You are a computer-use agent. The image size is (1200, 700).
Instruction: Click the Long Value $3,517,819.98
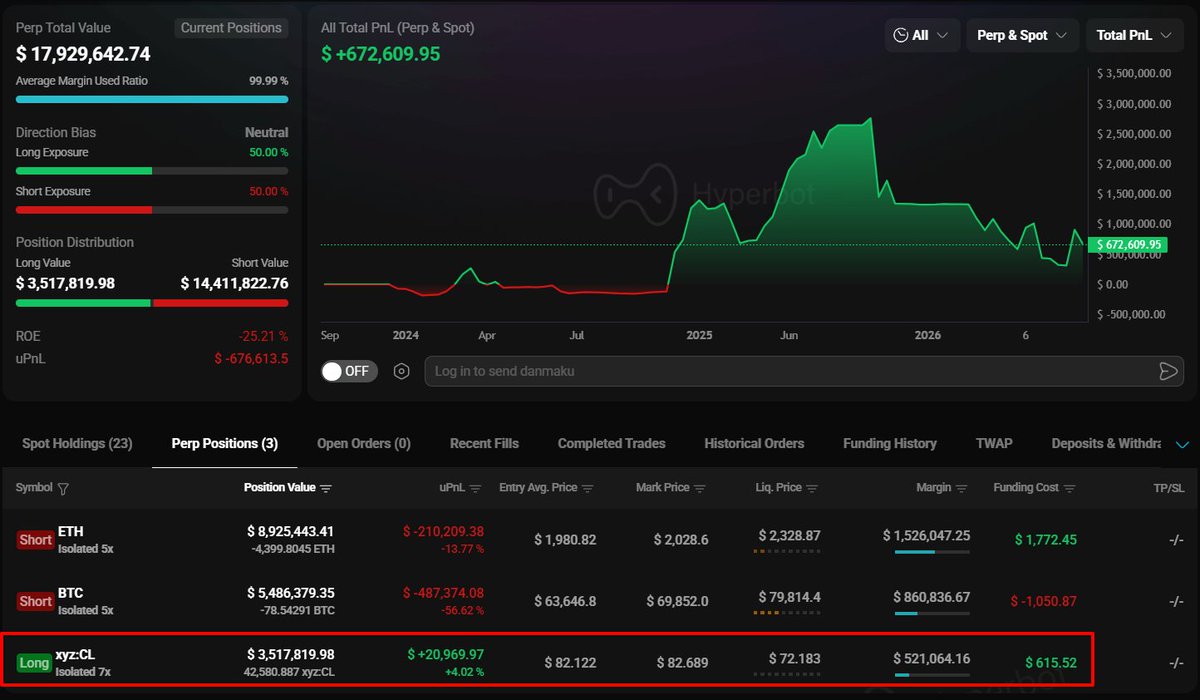coord(65,284)
